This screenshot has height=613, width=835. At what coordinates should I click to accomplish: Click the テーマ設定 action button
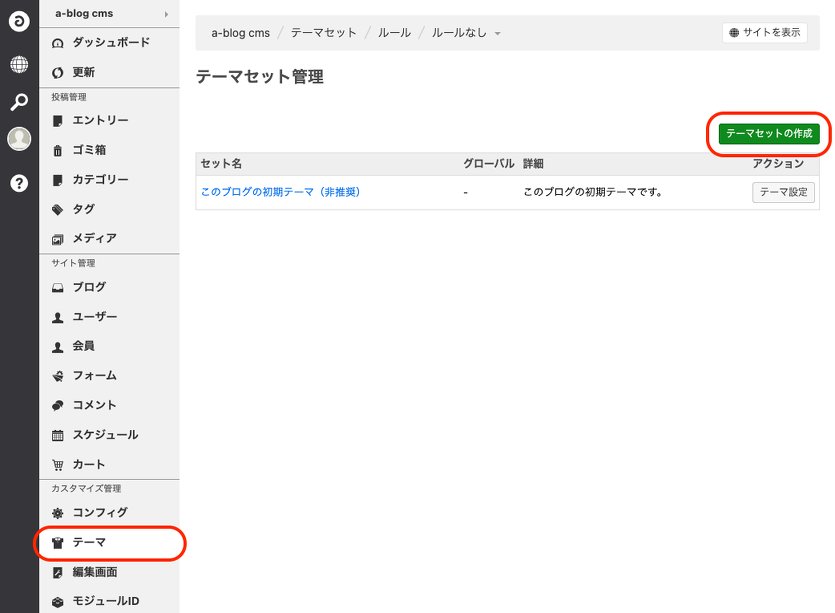click(x=783, y=193)
